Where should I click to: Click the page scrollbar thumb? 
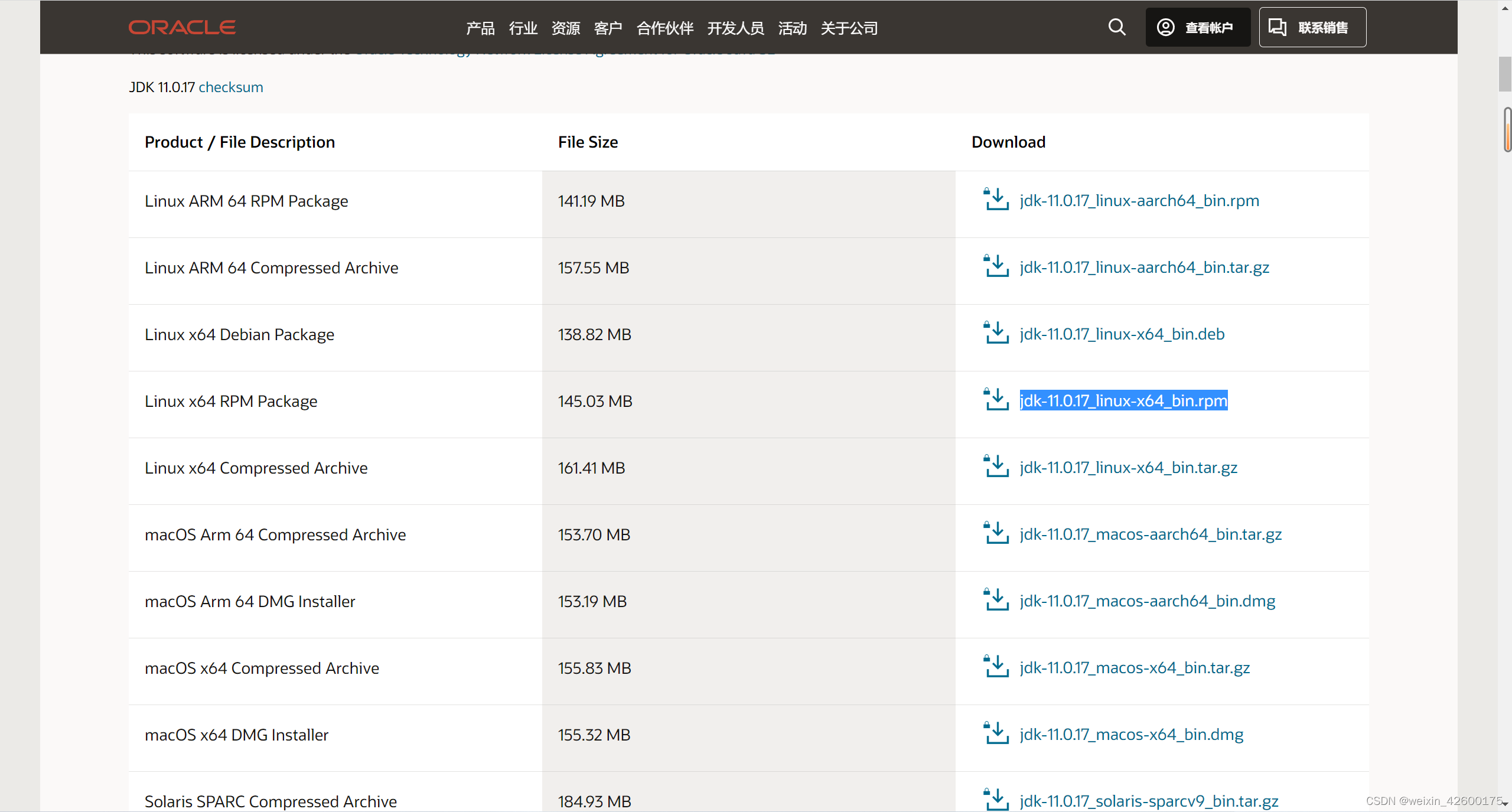(1505, 74)
